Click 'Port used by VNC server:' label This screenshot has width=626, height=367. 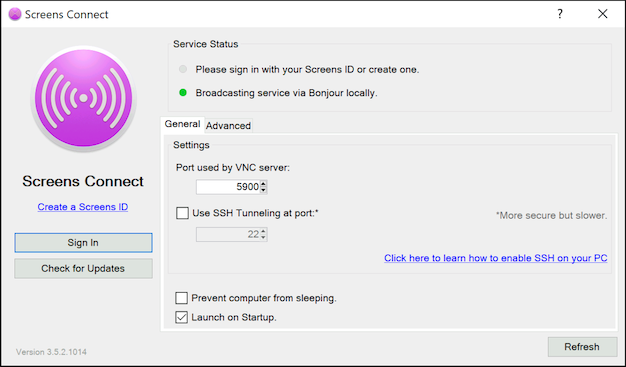pyautogui.click(x=233, y=167)
